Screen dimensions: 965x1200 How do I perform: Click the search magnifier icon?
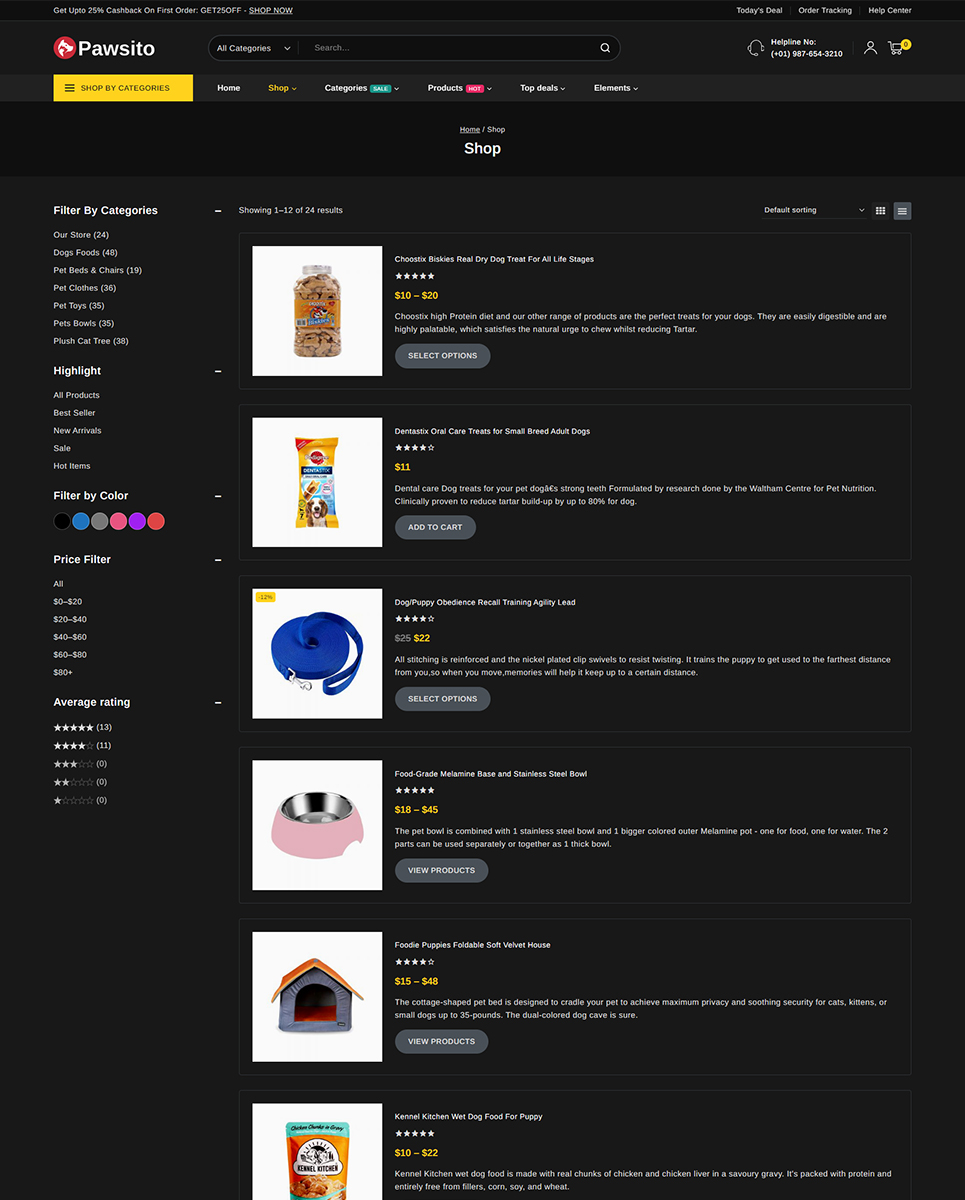pos(605,48)
